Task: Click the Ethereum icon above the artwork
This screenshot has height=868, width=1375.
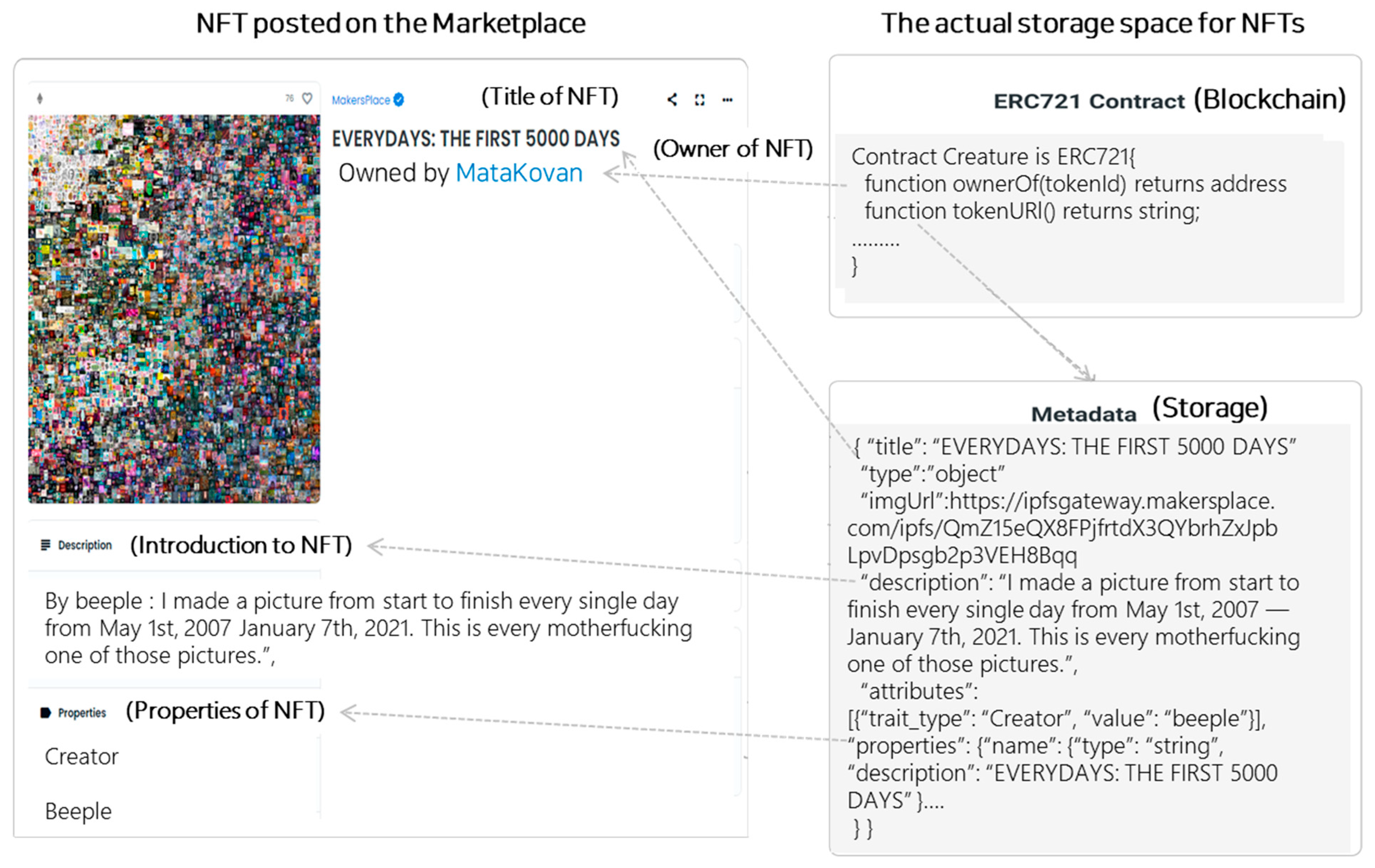Action: tap(40, 99)
